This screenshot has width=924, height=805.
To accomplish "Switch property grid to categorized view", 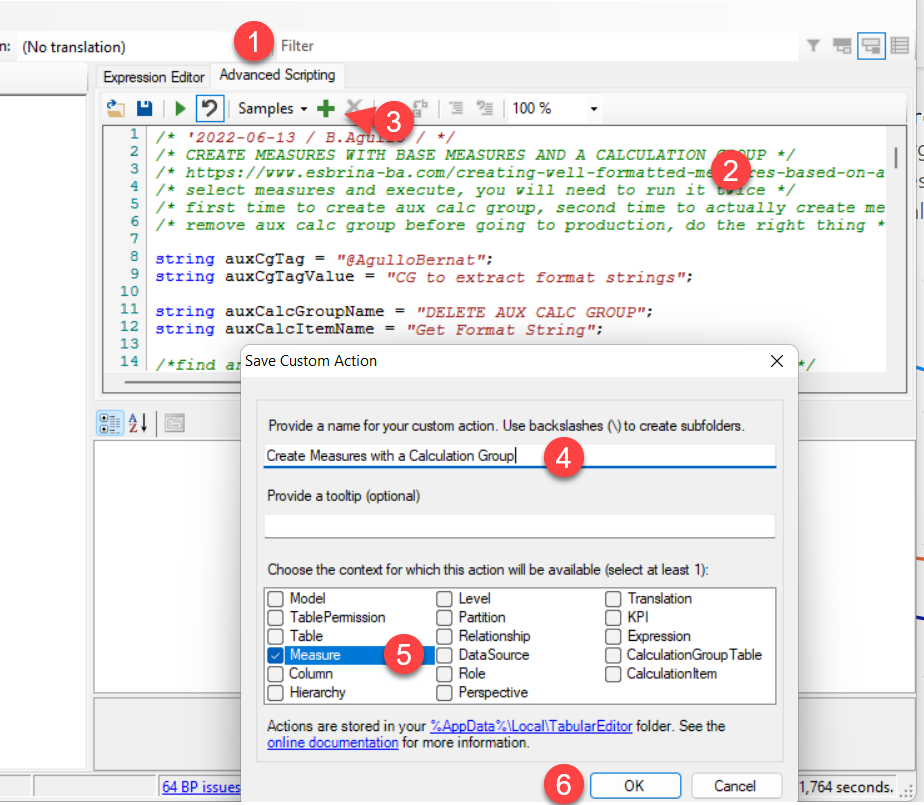I will click(109, 423).
